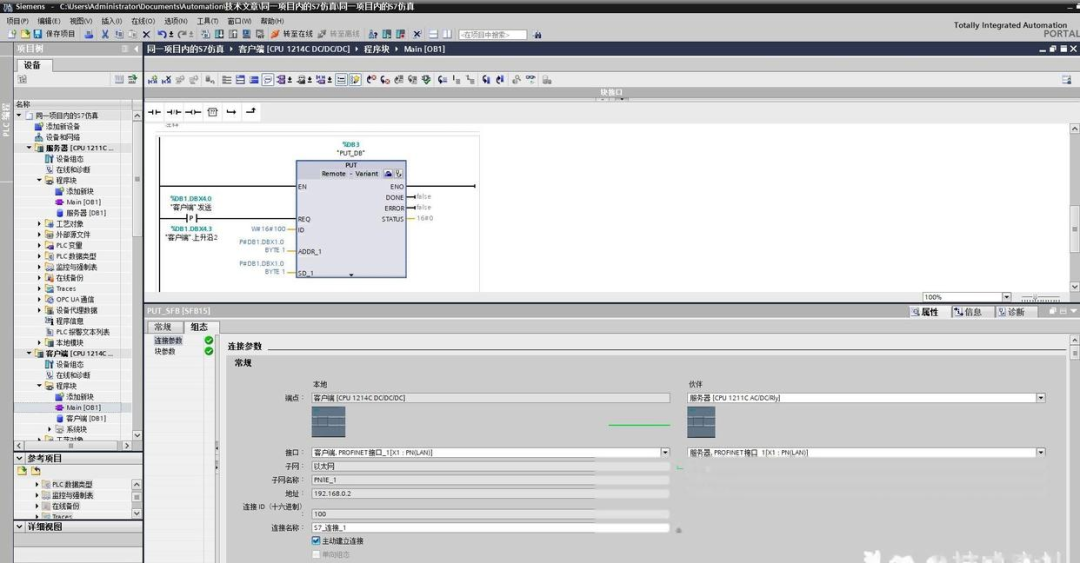Viewport: 1080px width, 563px height.
Task: Expand the PUT block bottom arrow for more parameters
Action: pos(351,274)
